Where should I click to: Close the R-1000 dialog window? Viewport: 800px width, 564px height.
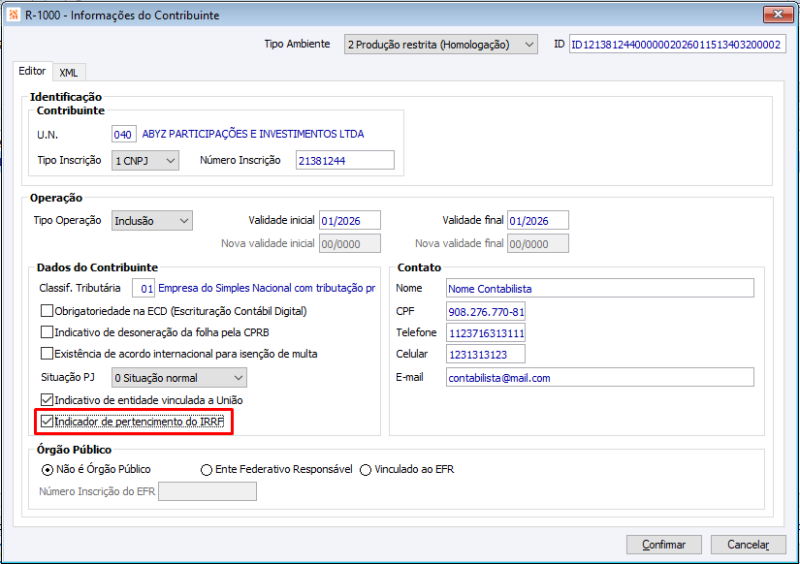pos(778,14)
